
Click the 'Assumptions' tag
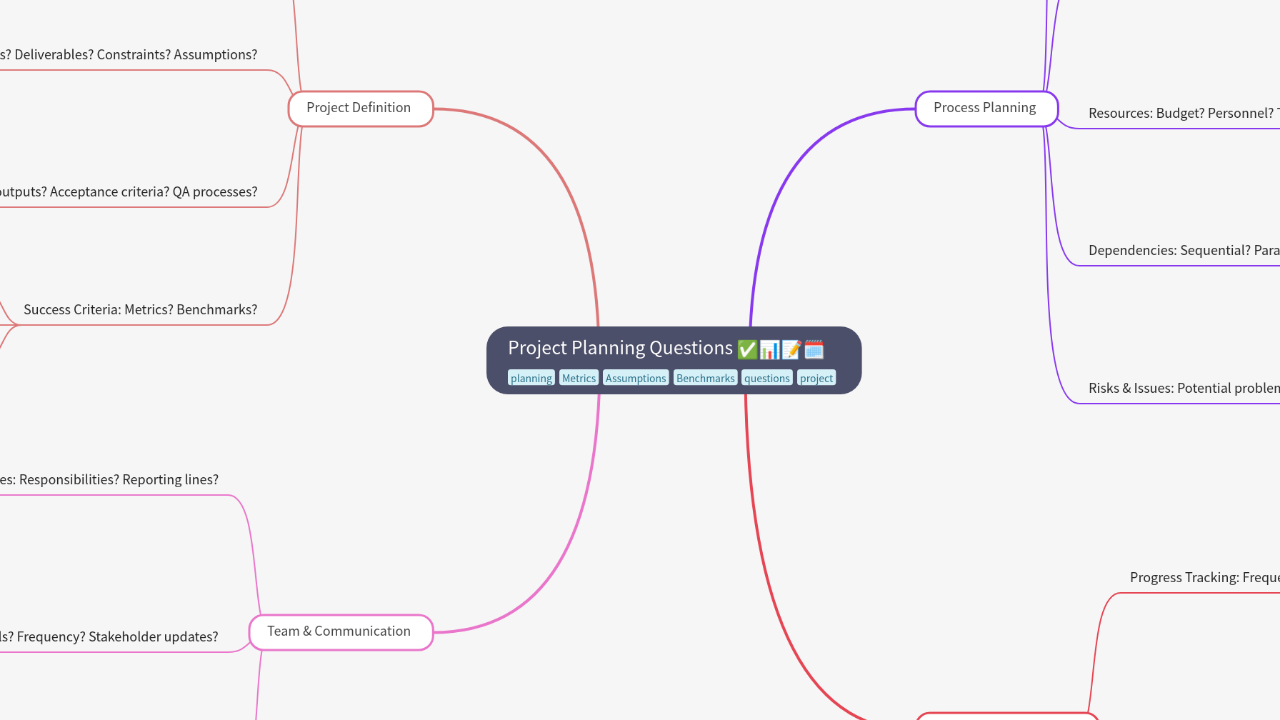tap(636, 378)
